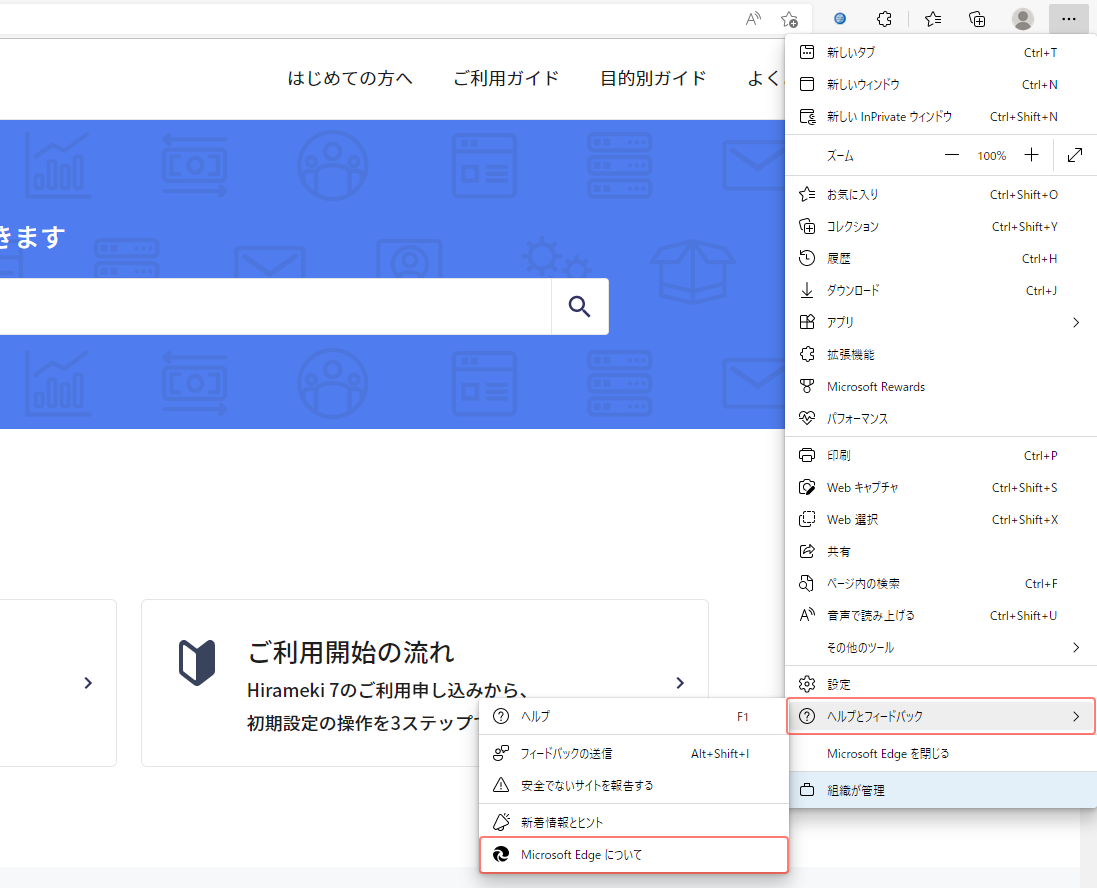Image resolution: width=1097 pixels, height=888 pixels.
Task: Open Microsoft Edge について
Action: tap(634, 855)
